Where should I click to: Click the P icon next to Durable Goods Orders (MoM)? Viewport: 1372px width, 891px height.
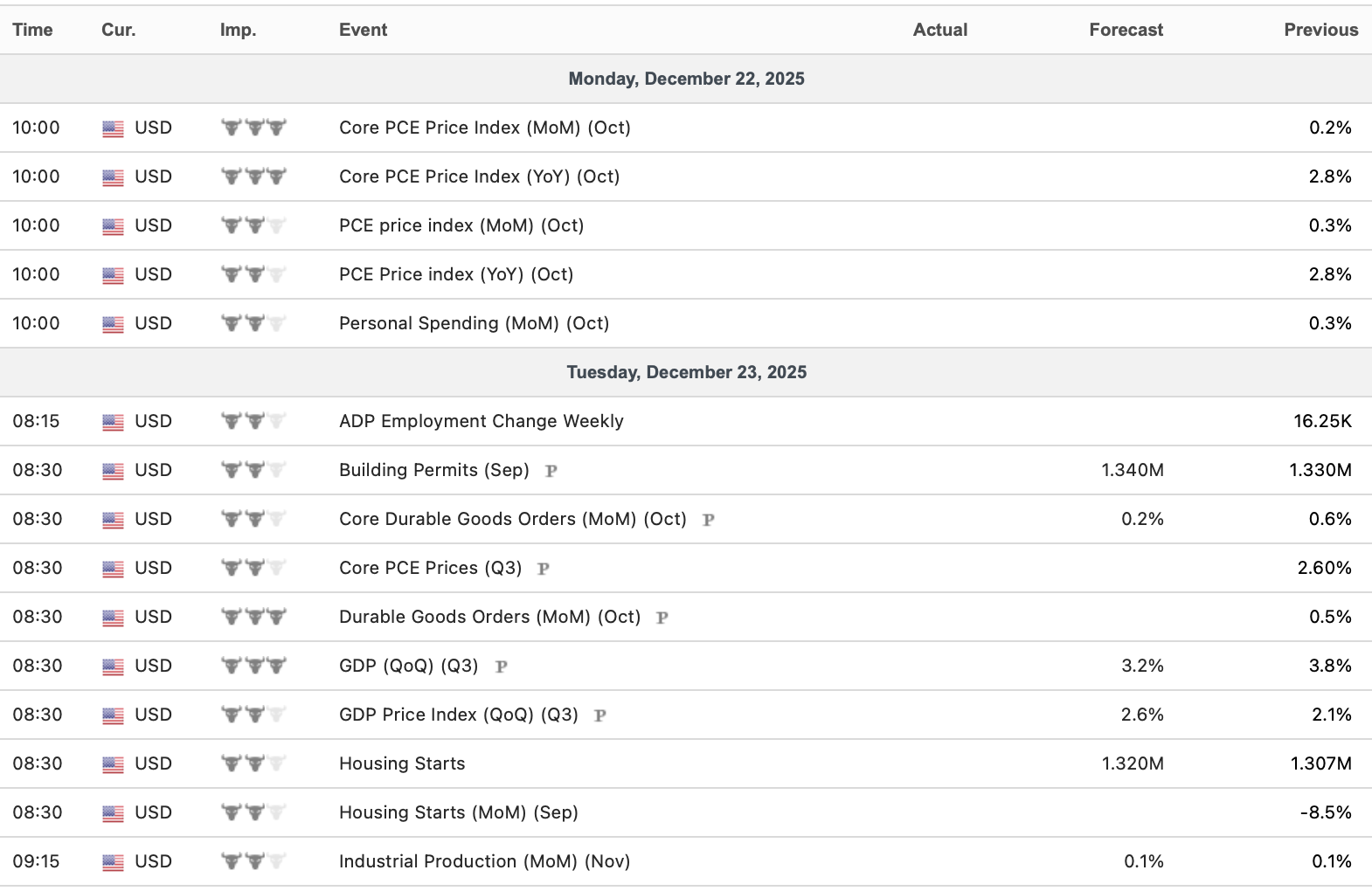[x=662, y=618]
